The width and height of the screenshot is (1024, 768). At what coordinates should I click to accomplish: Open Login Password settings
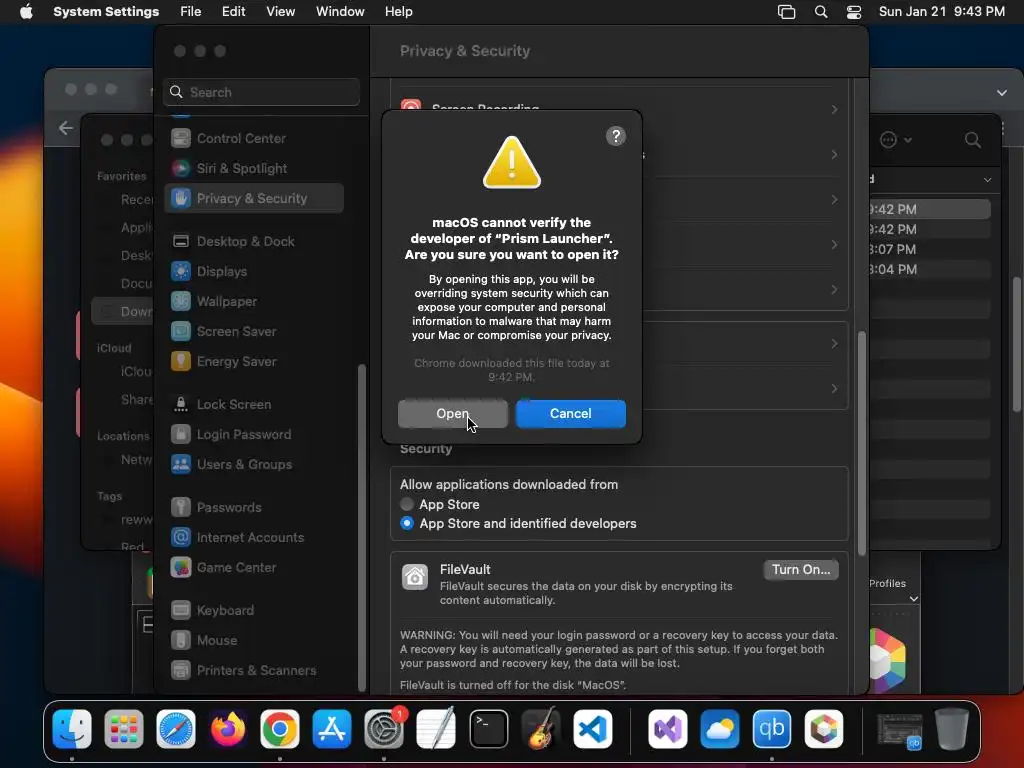coord(254,435)
